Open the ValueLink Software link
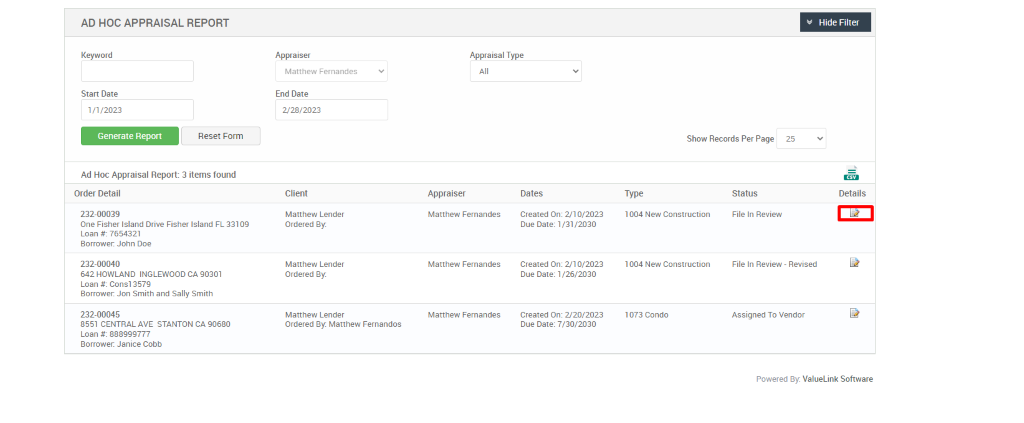This screenshot has height=423, width=1024. 837,379
